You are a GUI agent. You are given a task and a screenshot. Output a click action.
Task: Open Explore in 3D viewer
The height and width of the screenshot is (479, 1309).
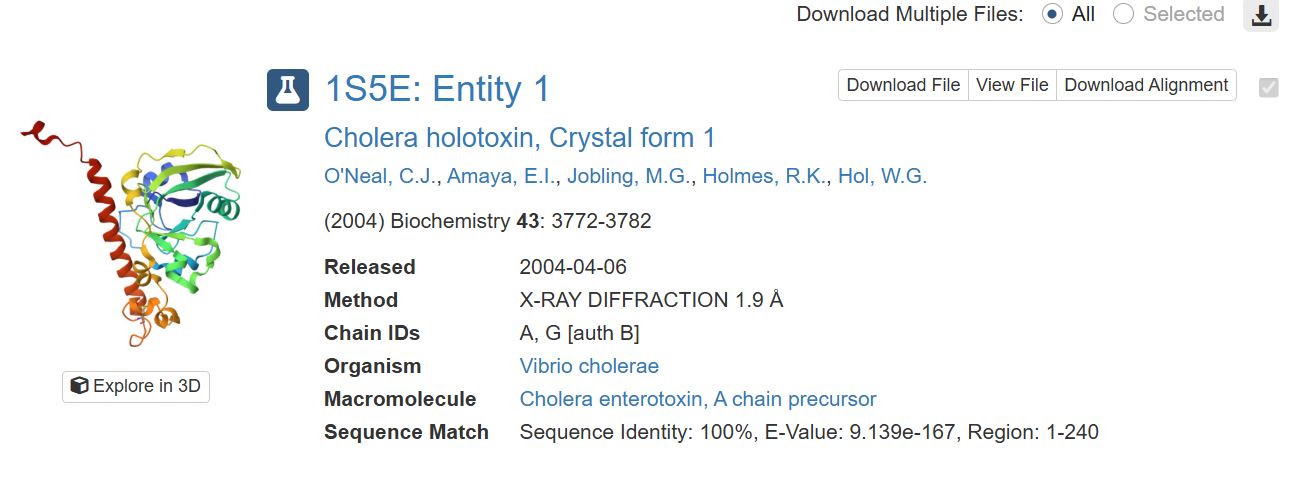136,386
